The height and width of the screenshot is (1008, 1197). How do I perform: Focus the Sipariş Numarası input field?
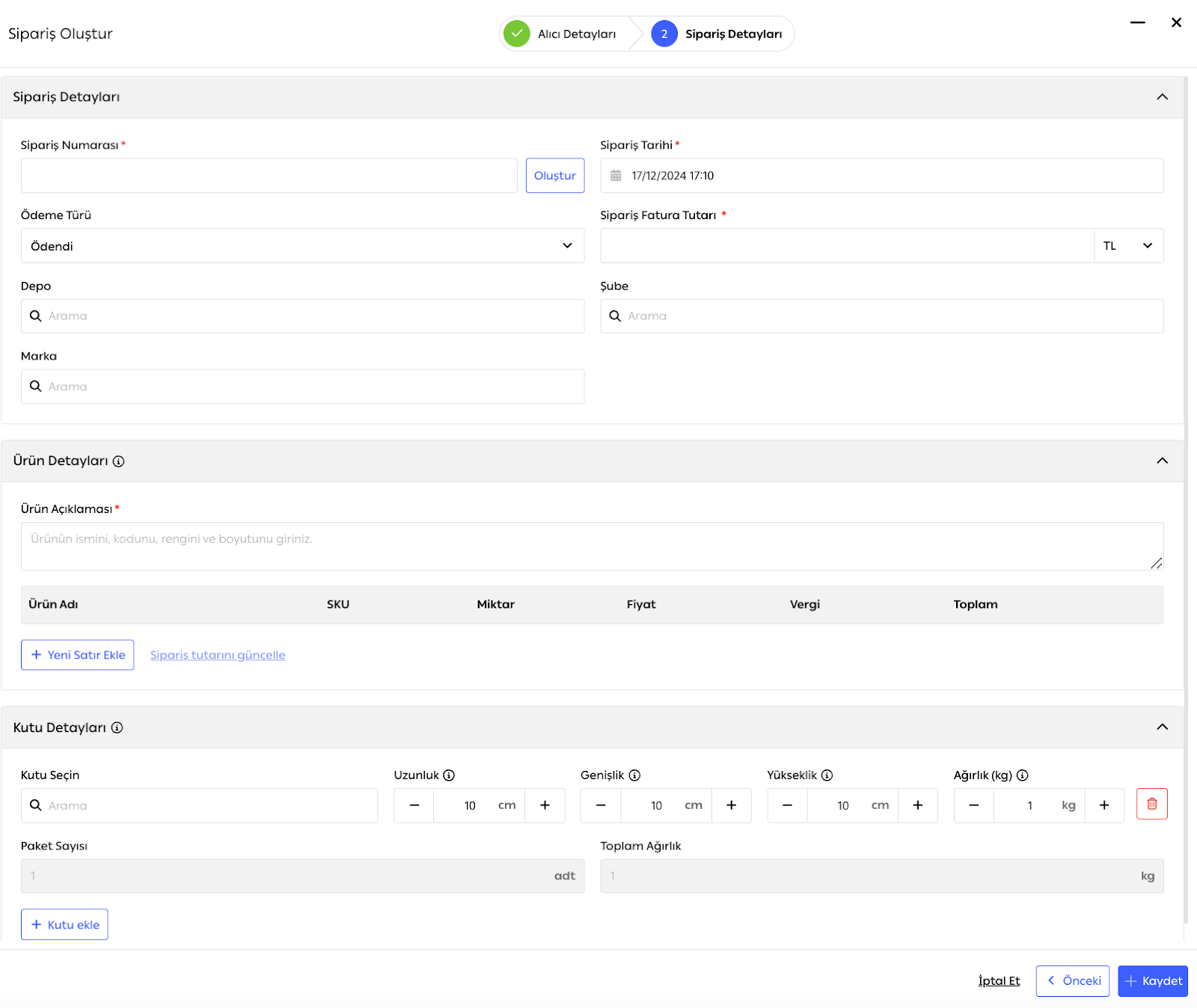[269, 176]
